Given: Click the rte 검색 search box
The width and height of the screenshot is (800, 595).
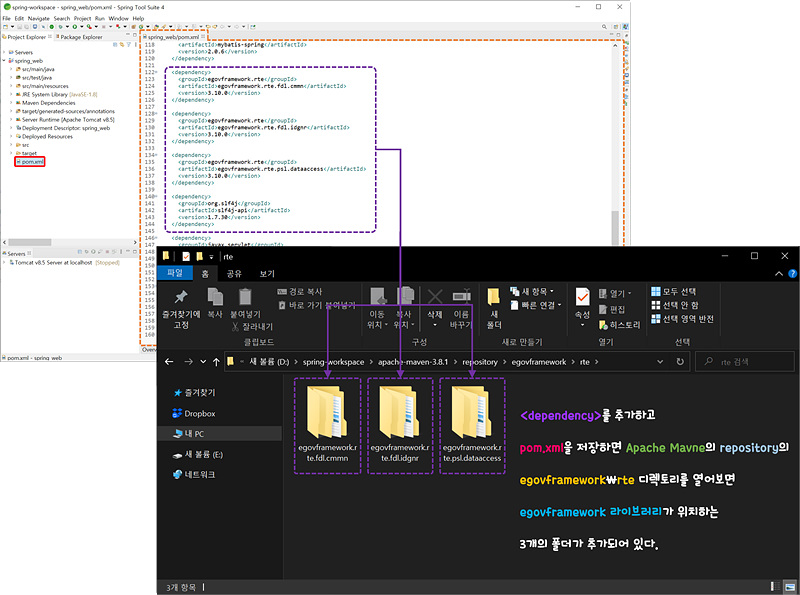Looking at the screenshot, I should tap(745, 362).
